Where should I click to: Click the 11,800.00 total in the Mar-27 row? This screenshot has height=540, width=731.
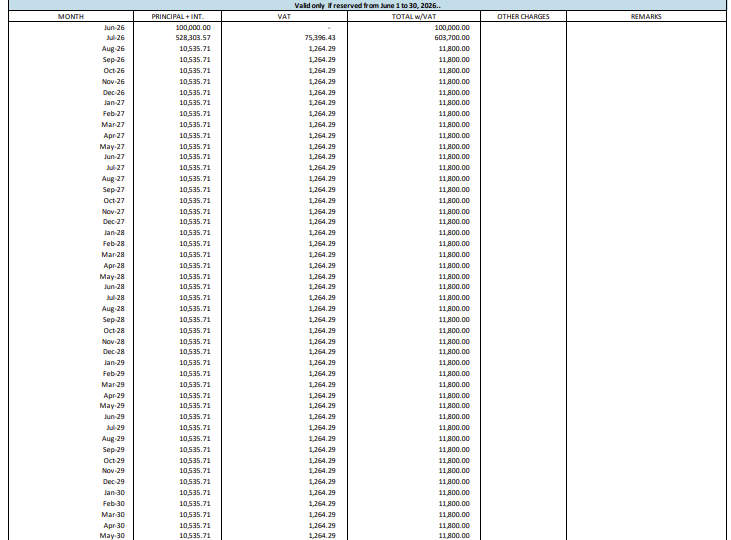click(x=454, y=125)
